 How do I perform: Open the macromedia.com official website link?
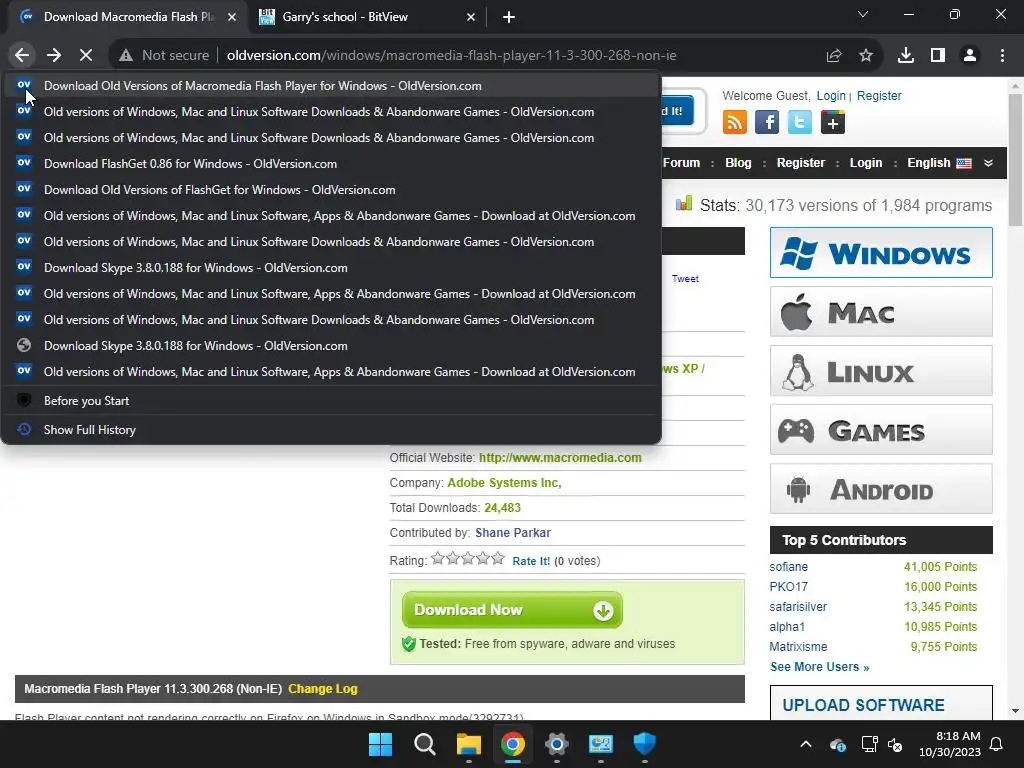coord(560,458)
